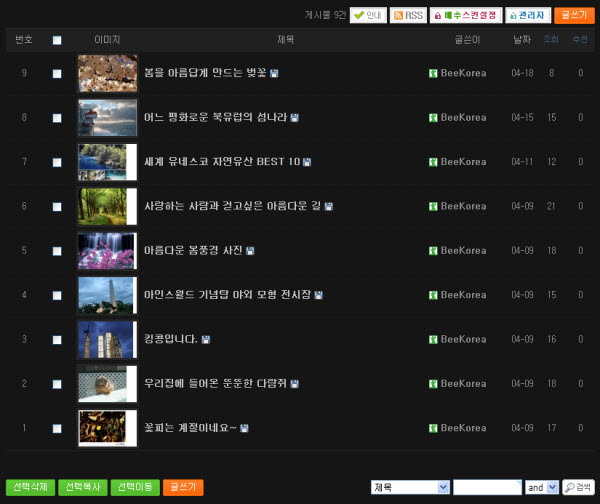The width and height of the screenshot is (600, 504).
Task: Open the and operator dropdown
Action: [x=542, y=487]
